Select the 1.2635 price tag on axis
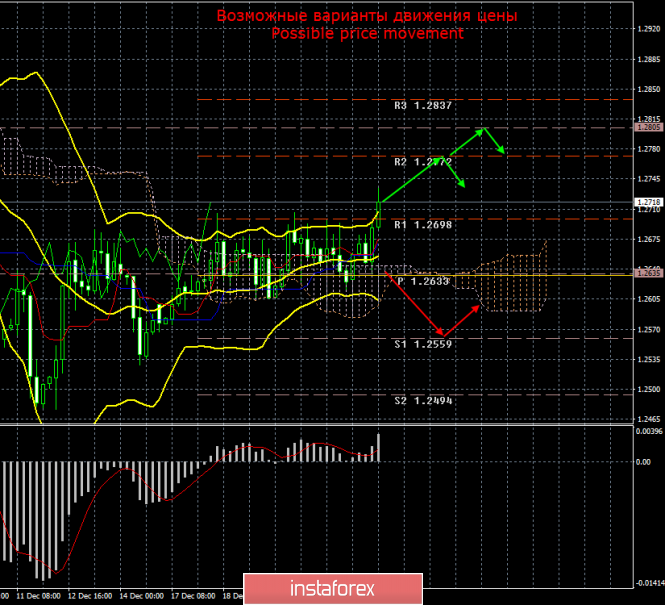 [647, 272]
